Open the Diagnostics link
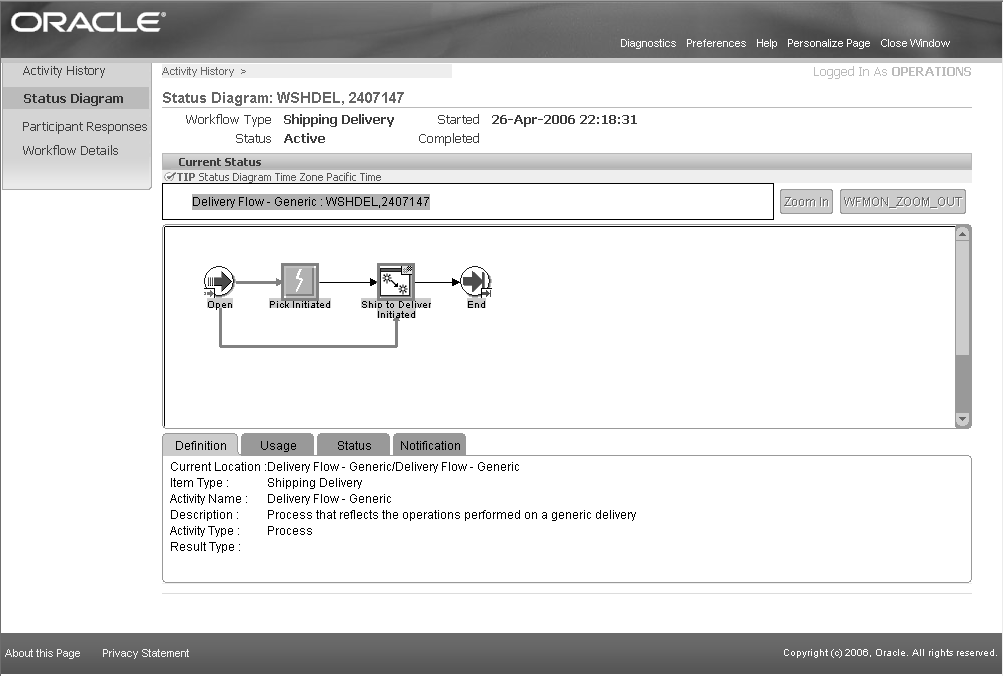The height and width of the screenshot is (676, 1003). click(x=648, y=43)
